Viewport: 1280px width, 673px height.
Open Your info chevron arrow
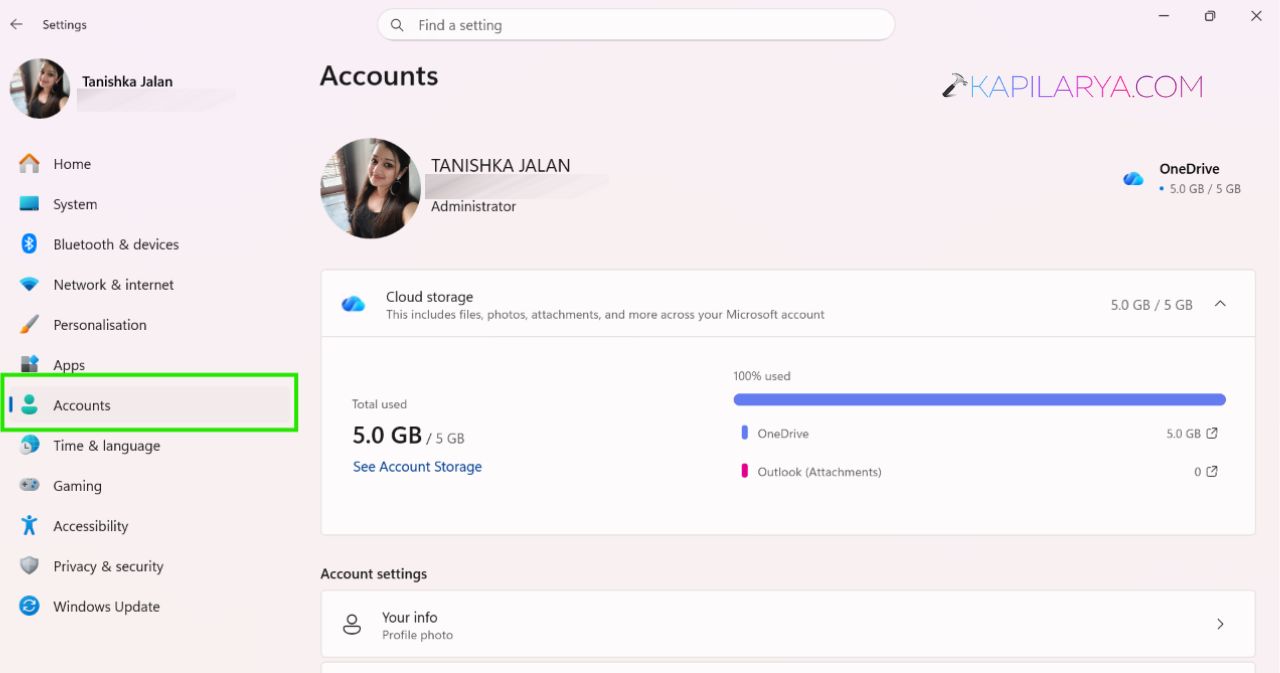1220,624
